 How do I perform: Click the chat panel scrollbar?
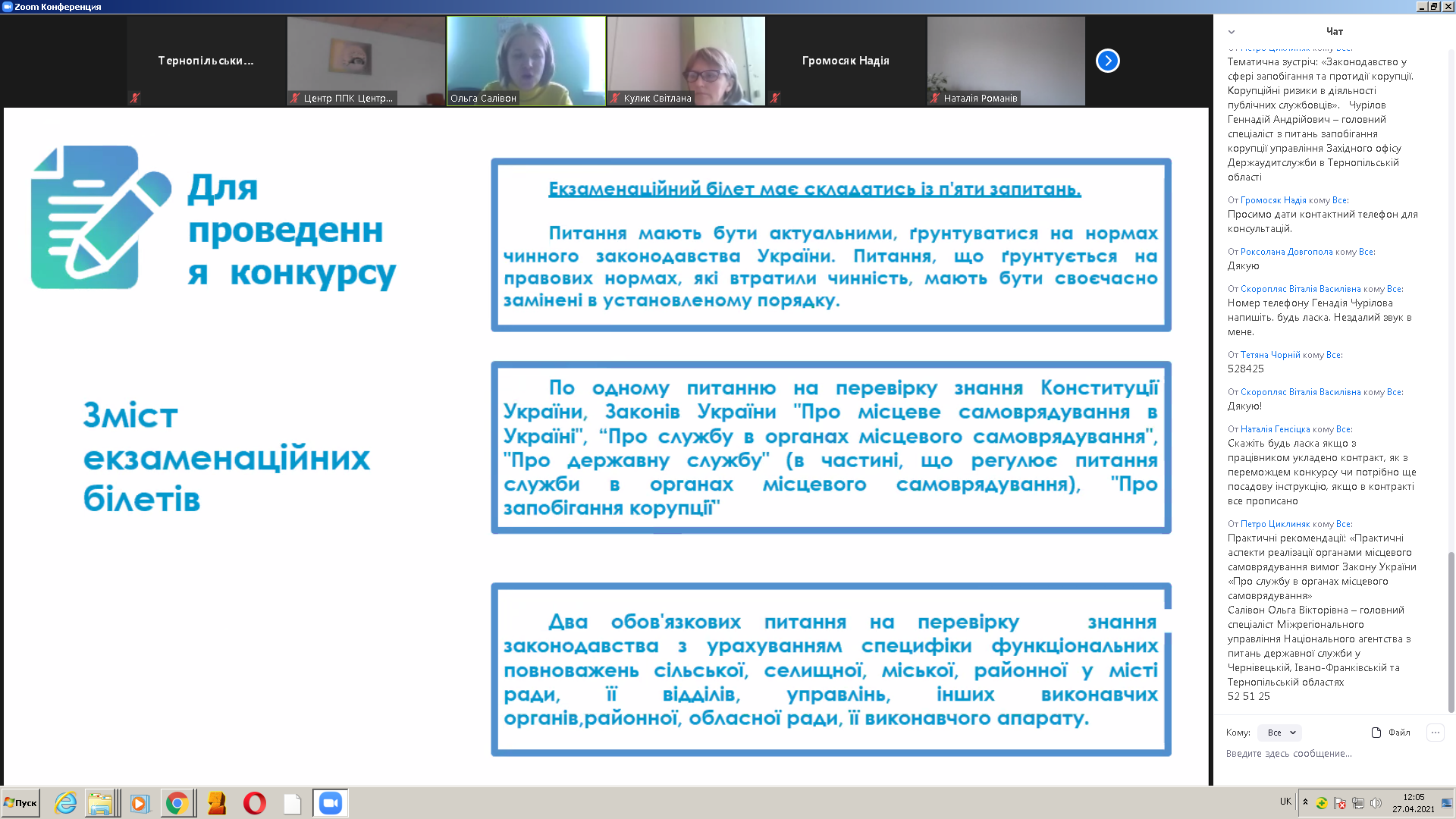click(x=1451, y=632)
